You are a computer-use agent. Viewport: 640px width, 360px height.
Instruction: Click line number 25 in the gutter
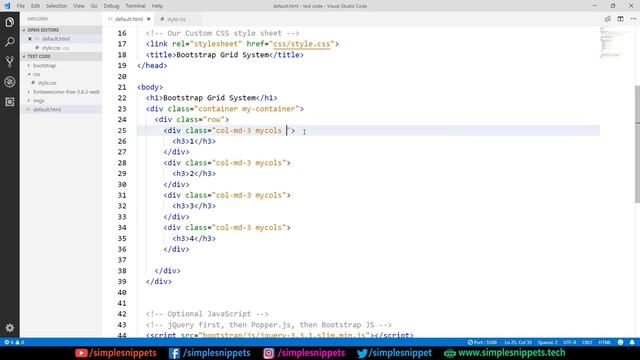click(122, 130)
